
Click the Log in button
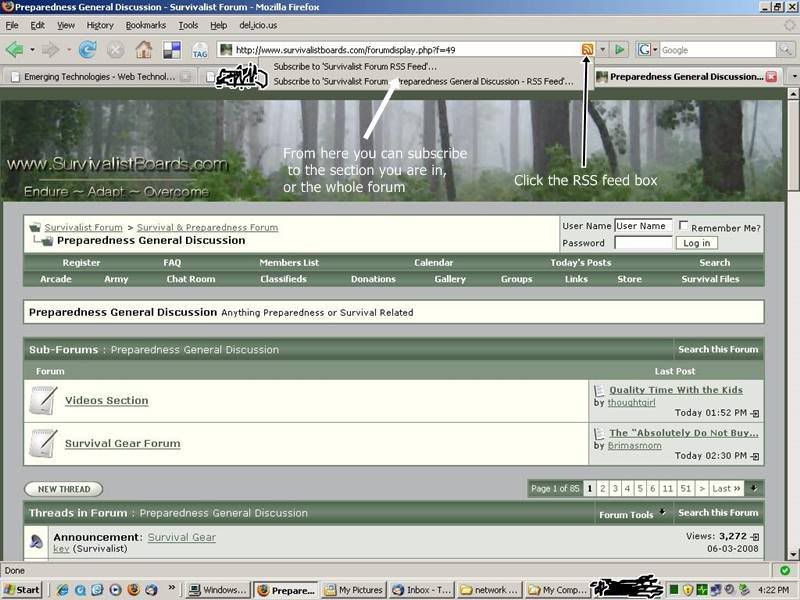(x=696, y=243)
